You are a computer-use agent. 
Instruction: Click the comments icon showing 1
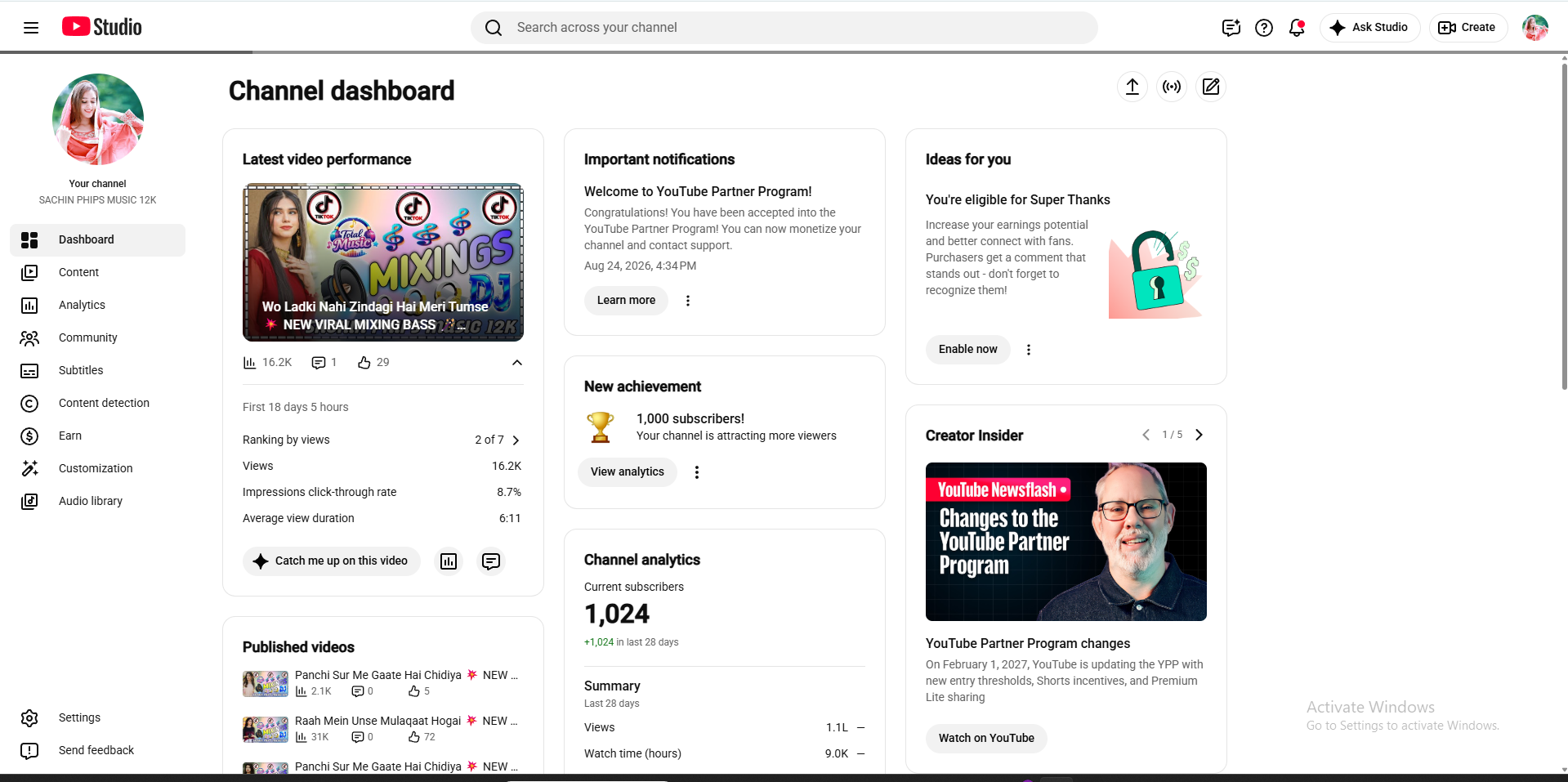coord(319,363)
